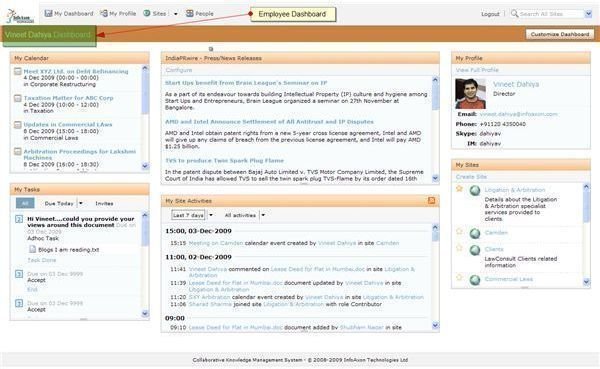
Task: Open My Profile in top menu
Action: (118, 13)
